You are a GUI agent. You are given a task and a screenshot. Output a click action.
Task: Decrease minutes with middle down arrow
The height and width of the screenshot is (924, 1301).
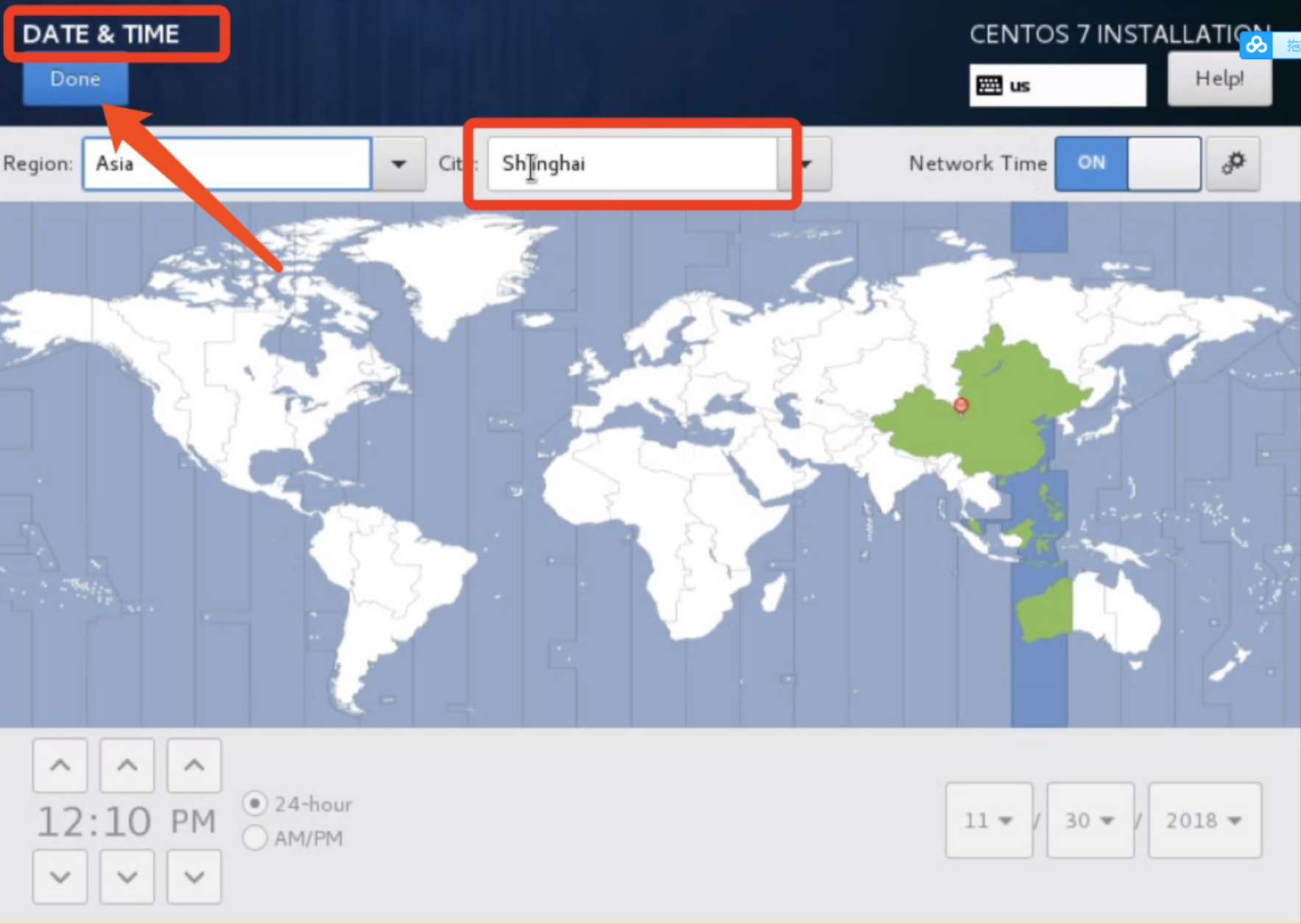(x=127, y=877)
